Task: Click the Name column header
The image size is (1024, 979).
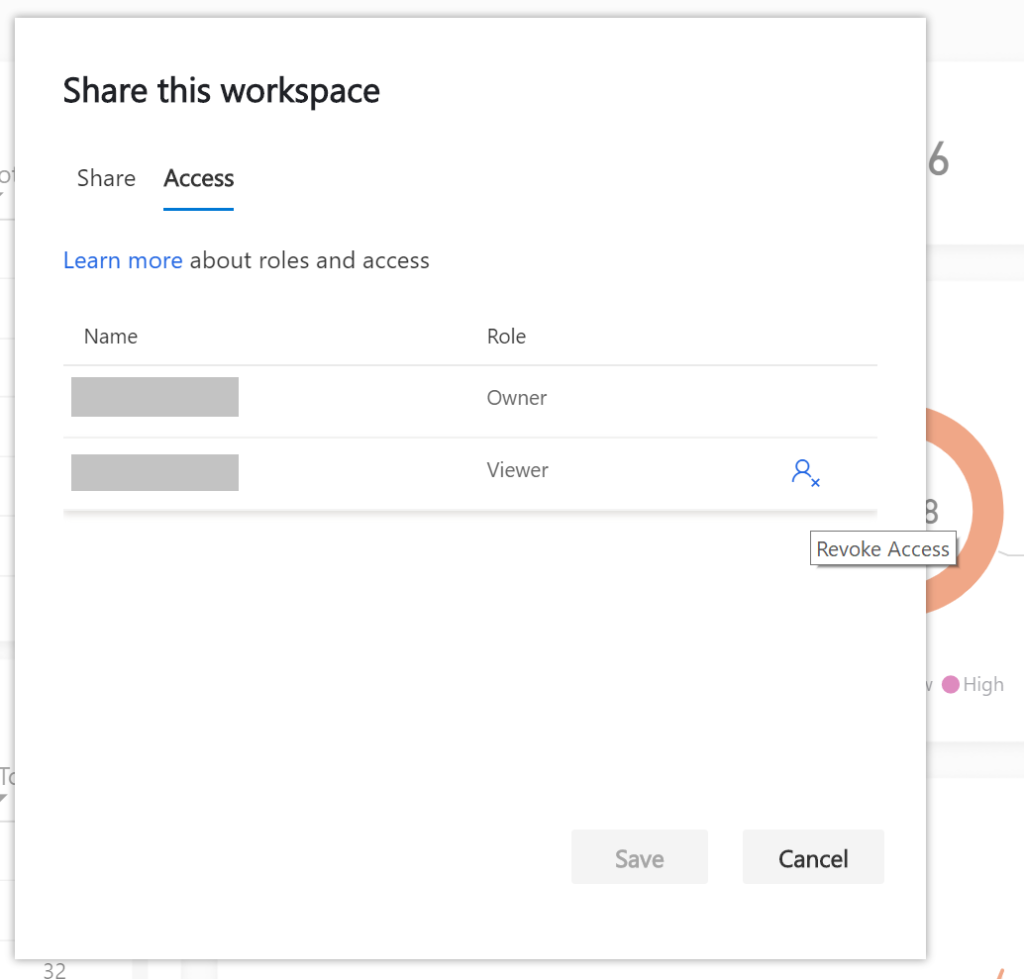Action: click(x=110, y=336)
